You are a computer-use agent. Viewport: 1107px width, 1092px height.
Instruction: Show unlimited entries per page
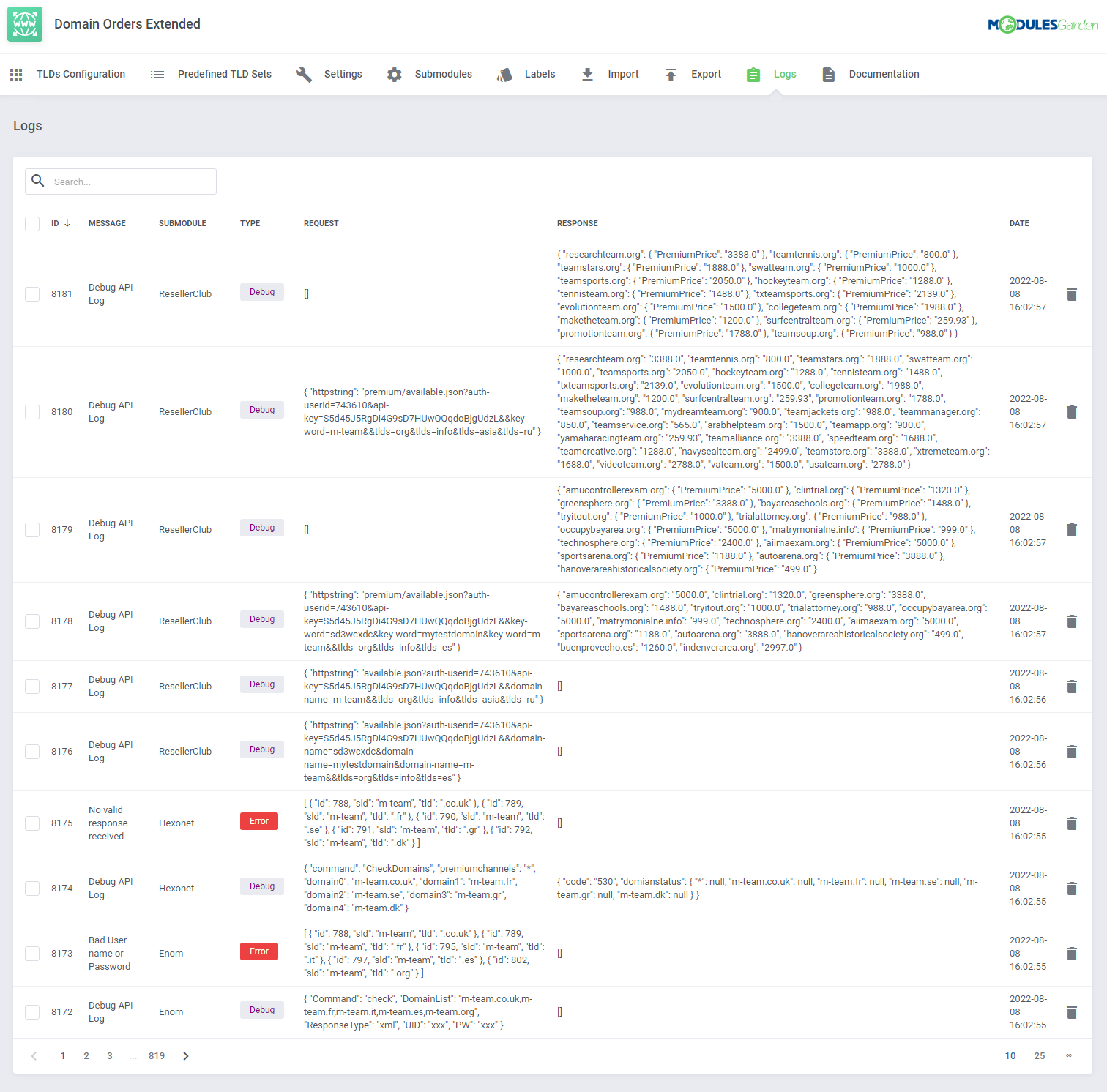tap(1069, 1056)
